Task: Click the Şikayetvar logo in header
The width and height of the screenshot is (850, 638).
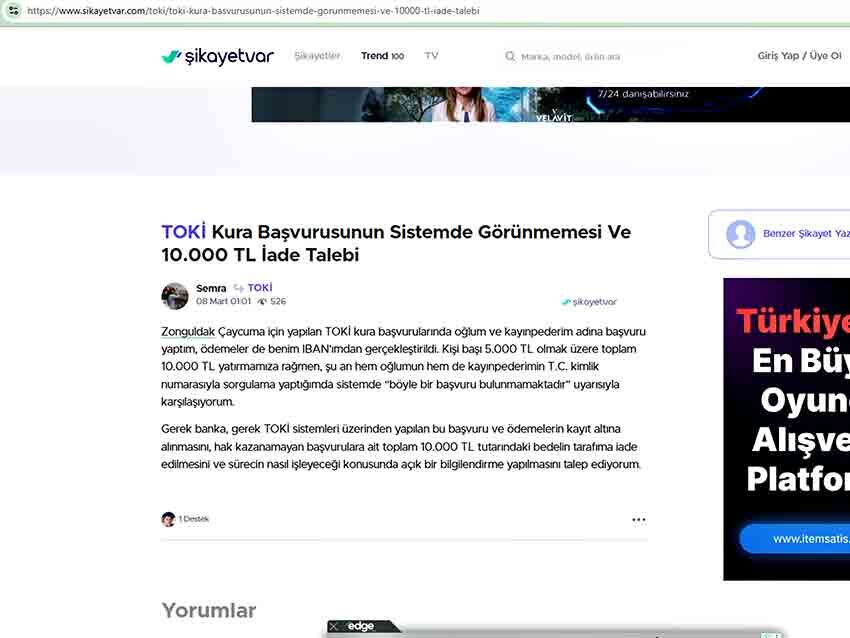Action: point(217,57)
